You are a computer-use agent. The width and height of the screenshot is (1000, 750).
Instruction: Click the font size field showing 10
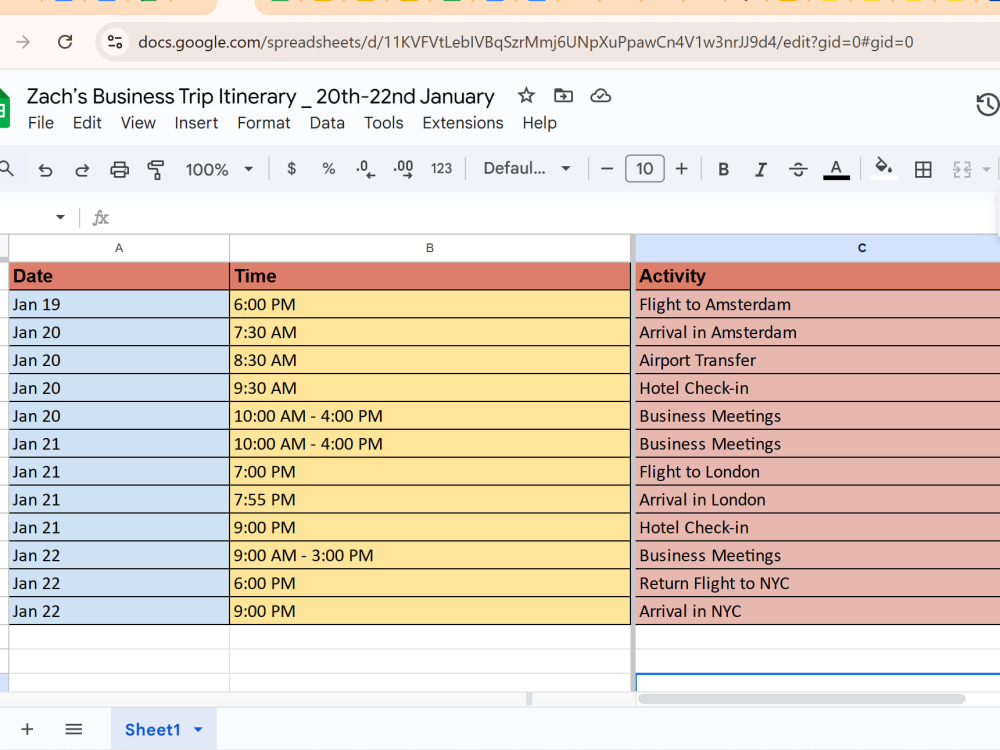click(645, 169)
